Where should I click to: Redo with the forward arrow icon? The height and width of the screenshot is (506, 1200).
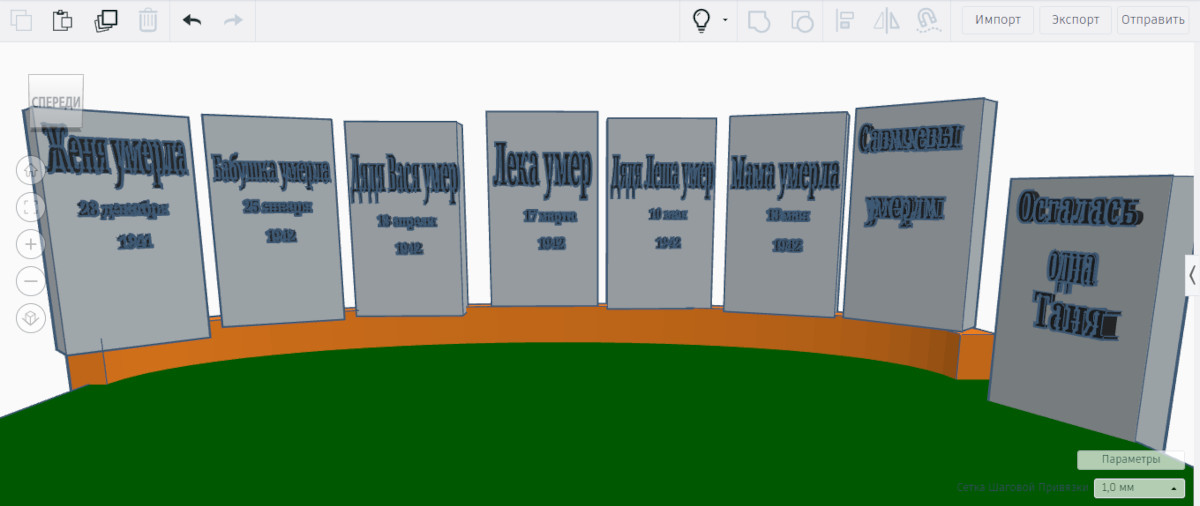233,20
